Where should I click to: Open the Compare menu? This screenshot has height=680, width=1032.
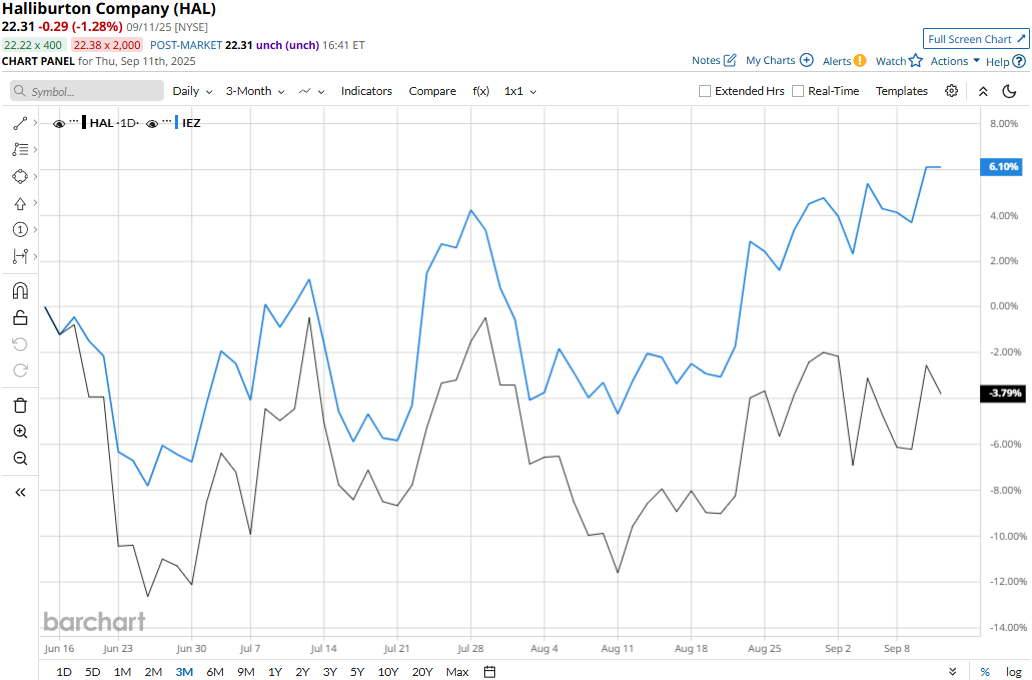tap(432, 91)
